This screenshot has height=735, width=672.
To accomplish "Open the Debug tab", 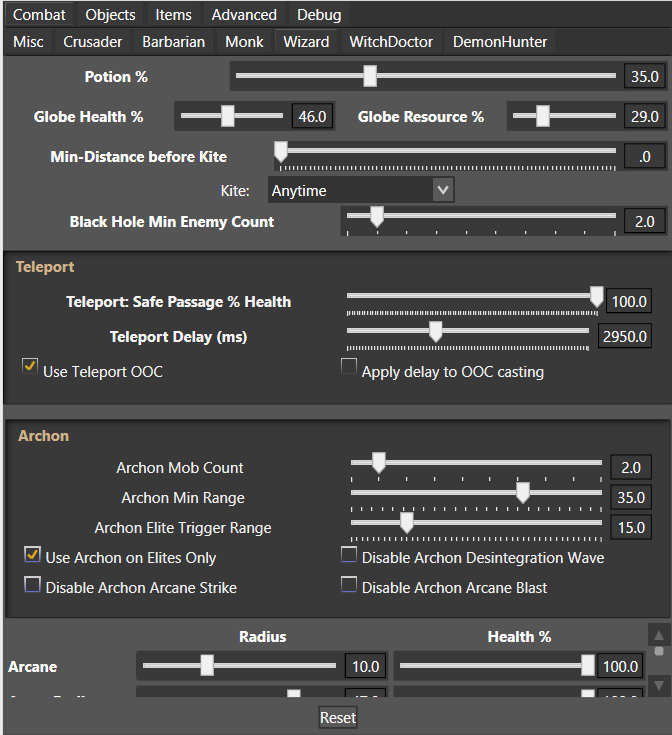I will click(x=319, y=14).
